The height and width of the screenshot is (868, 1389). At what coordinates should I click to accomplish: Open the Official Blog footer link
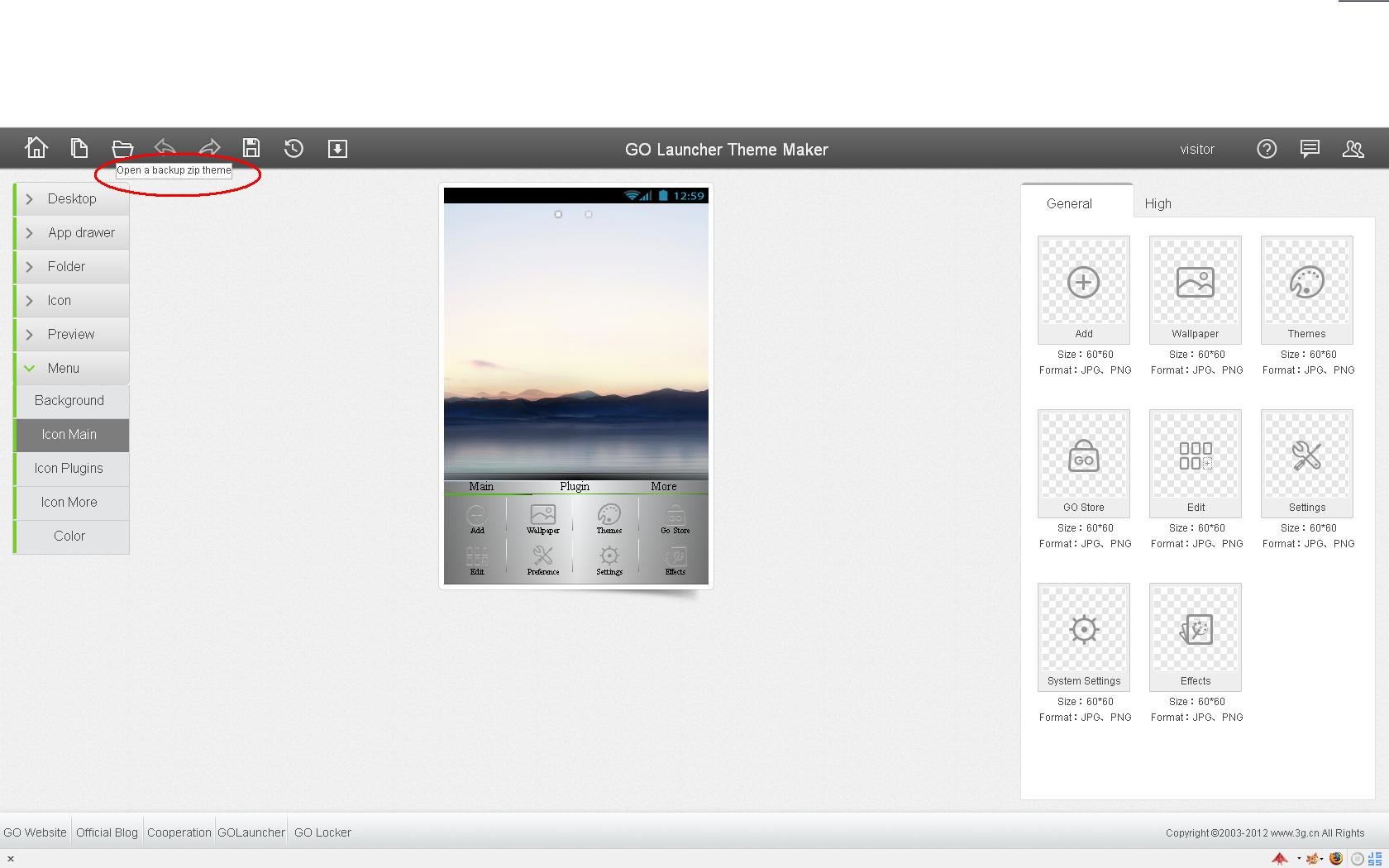pyautogui.click(x=107, y=832)
